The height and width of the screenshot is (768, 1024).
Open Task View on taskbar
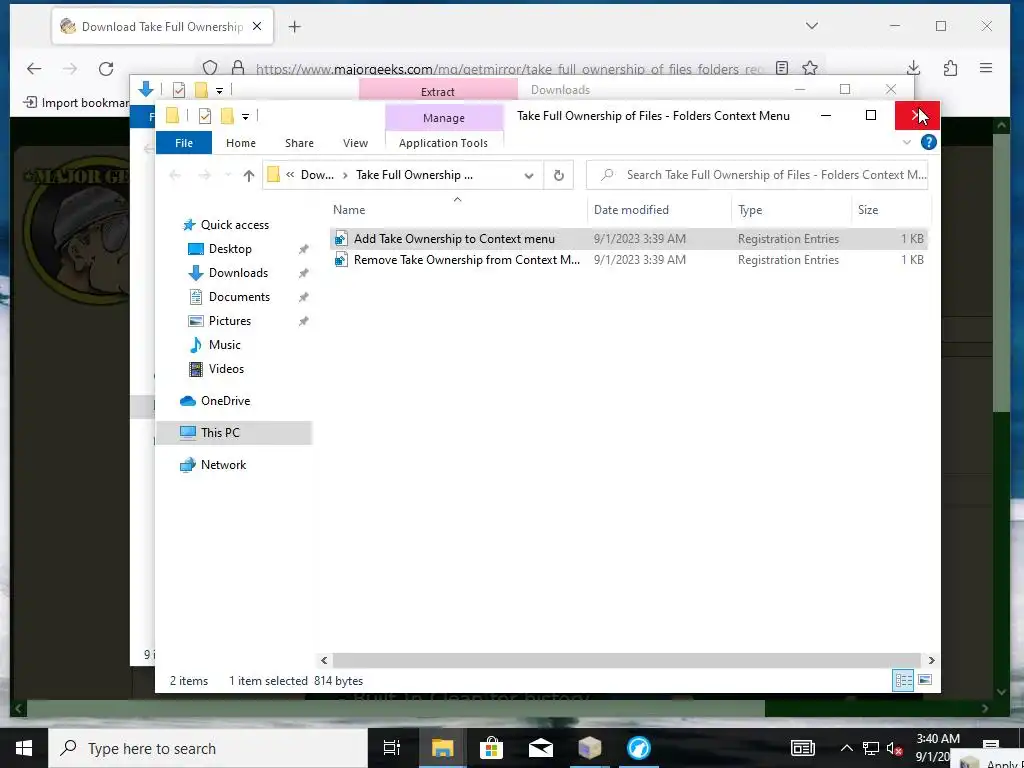click(392, 748)
